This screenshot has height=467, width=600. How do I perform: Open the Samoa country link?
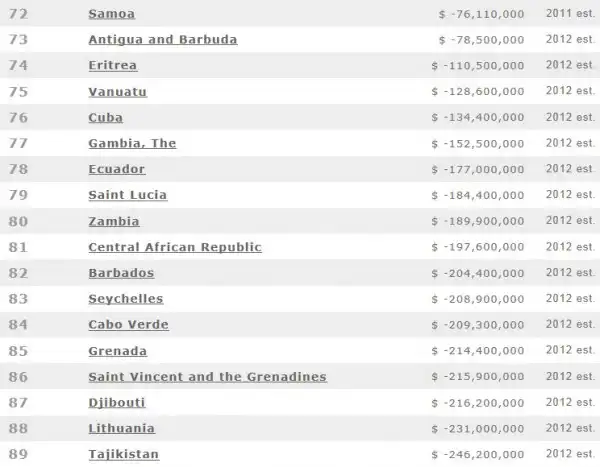click(x=111, y=14)
